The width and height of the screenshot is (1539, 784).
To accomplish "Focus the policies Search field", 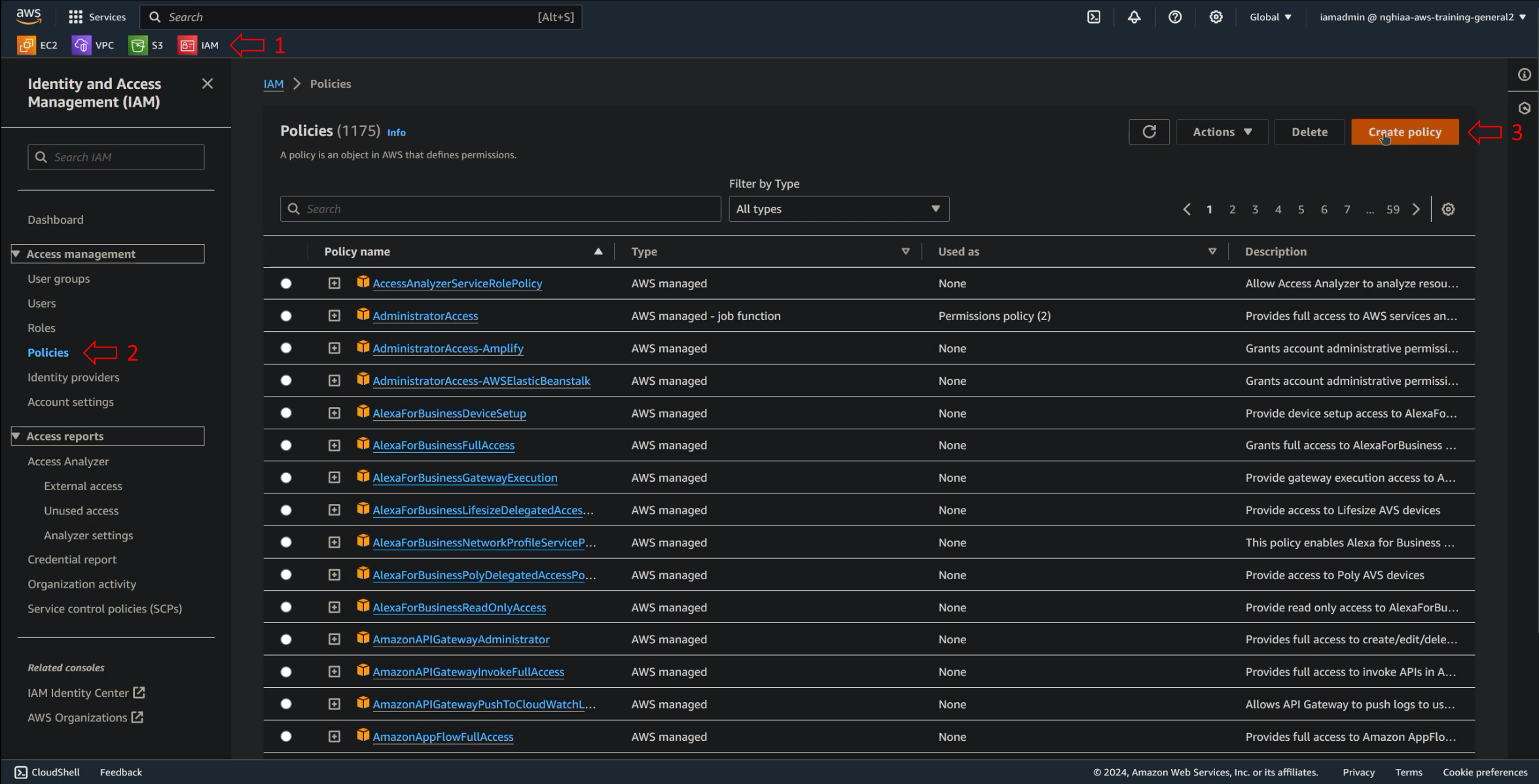I will 501,209.
